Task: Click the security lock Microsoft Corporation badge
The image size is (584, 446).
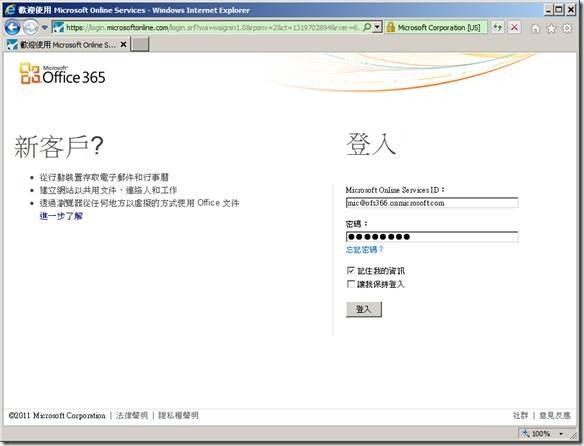Action: tap(436, 28)
